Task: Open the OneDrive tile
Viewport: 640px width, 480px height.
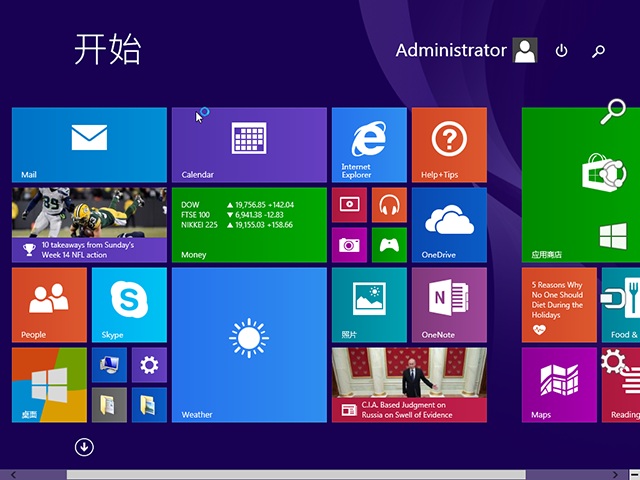Action: tap(449, 225)
